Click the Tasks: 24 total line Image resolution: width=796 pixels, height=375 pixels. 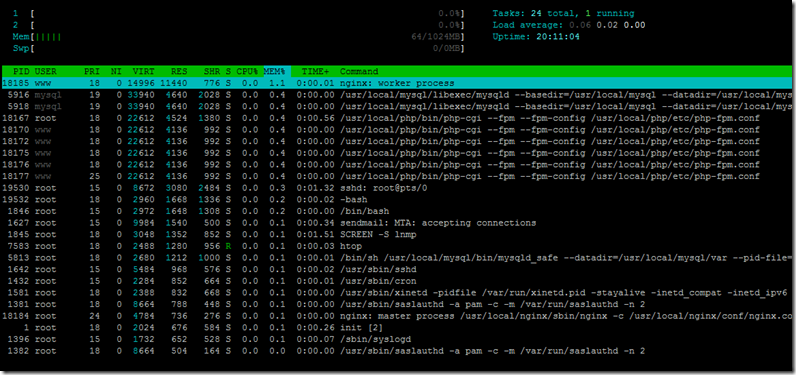pos(563,13)
